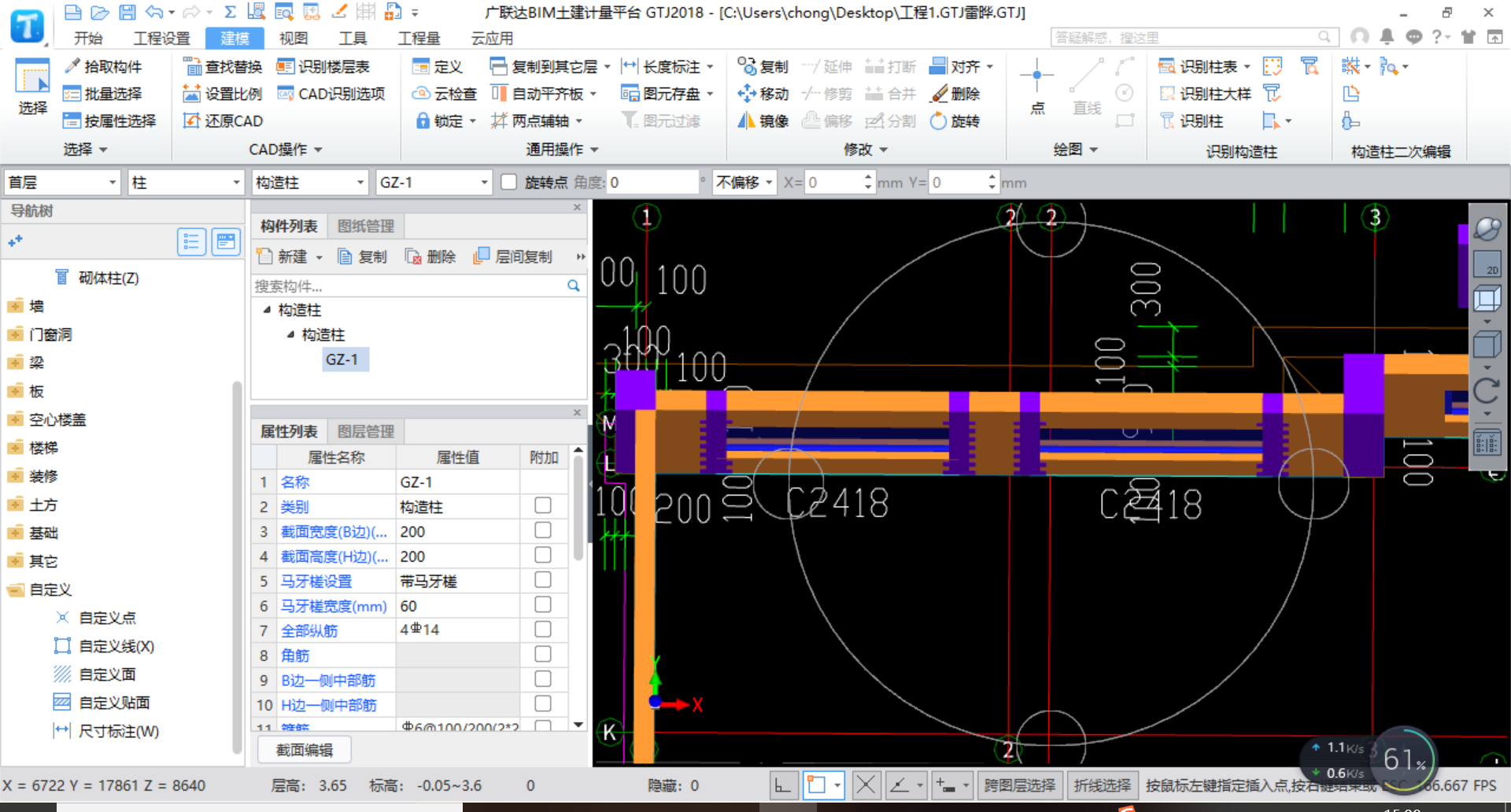Viewport: 1511px width, 812px height.
Task: Click the 删除 delete tool in 修改 group
Action: (955, 94)
